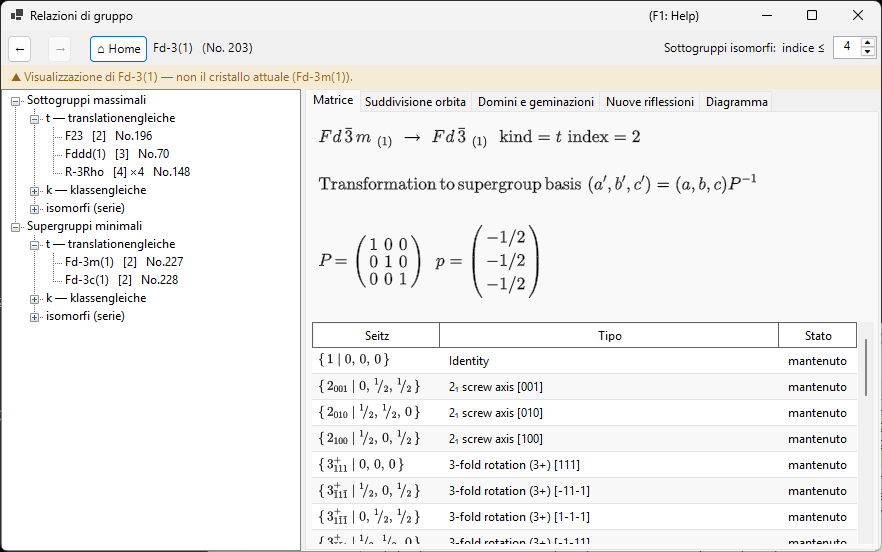Click the operations table vertical scrollbar
882x552 pixels.
point(866,366)
